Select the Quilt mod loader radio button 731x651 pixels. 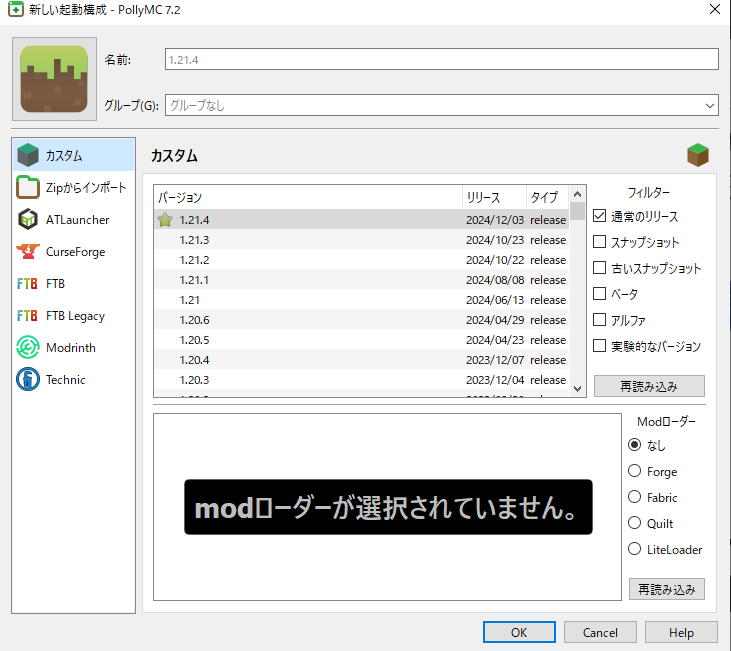634,523
